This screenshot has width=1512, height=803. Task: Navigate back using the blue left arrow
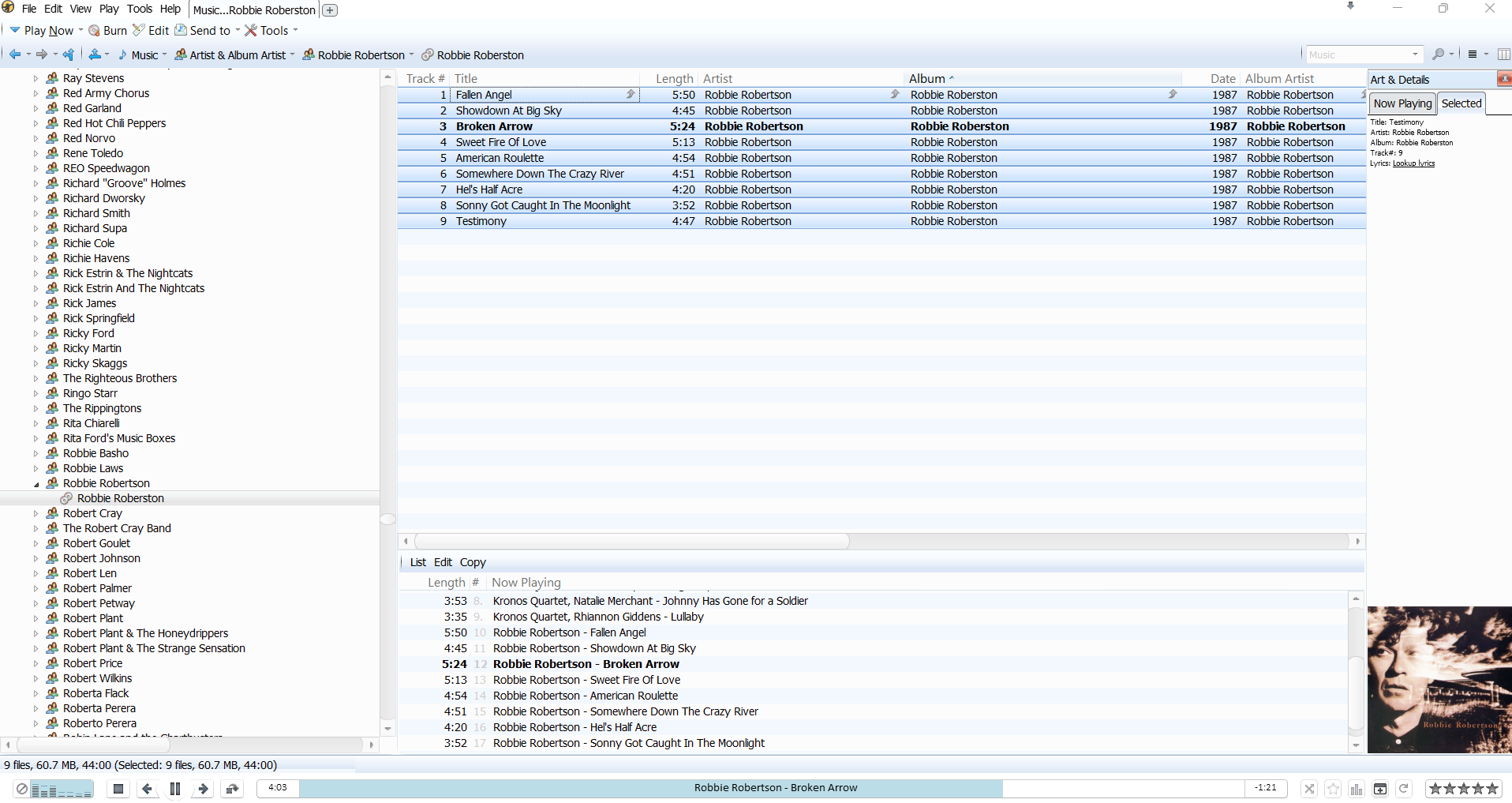(x=15, y=54)
